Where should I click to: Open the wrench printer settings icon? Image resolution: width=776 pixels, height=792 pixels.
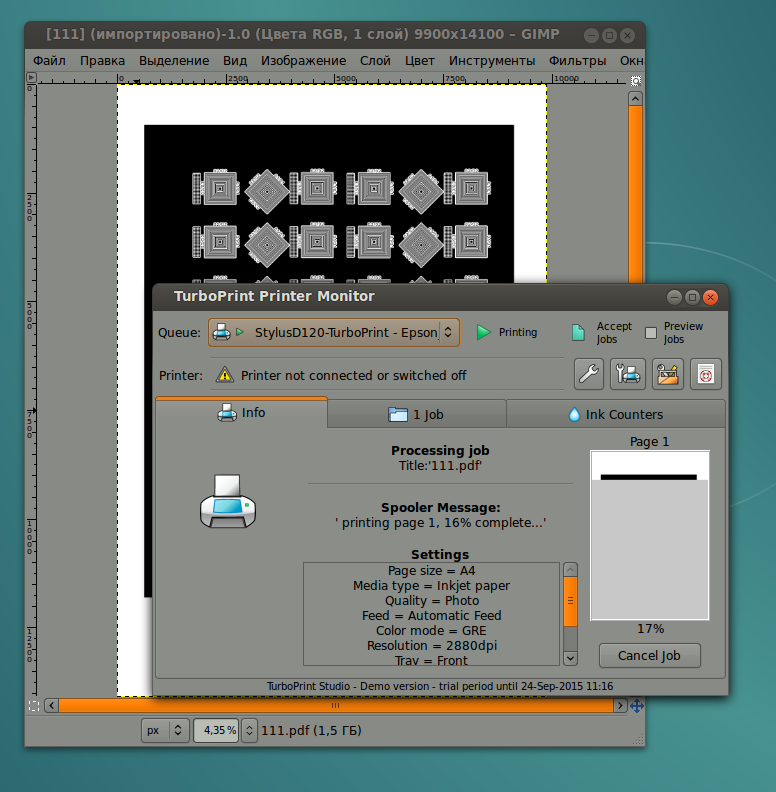(589, 374)
